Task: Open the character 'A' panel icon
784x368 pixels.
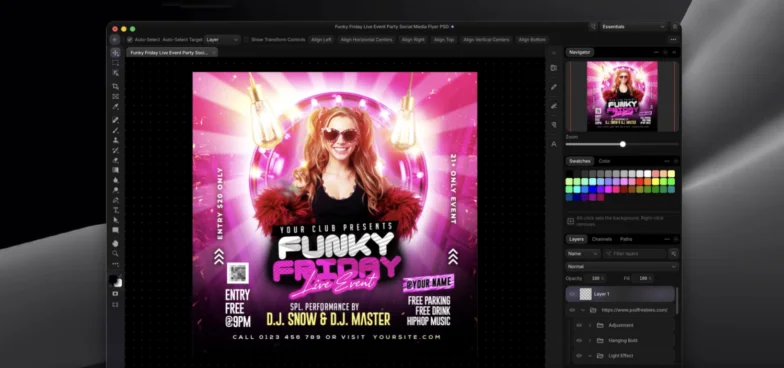Action: [x=554, y=144]
